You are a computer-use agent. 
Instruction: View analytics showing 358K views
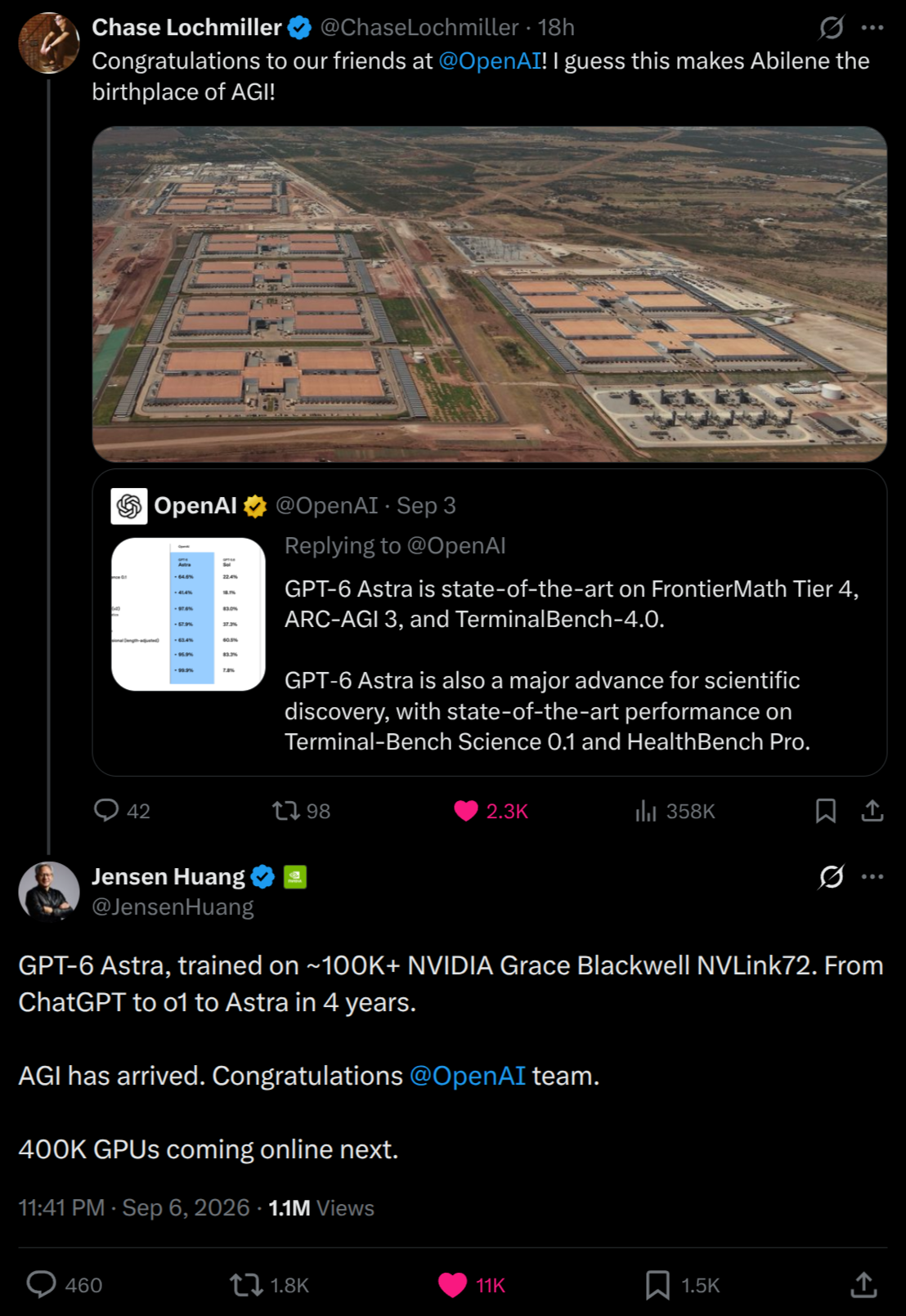[675, 811]
